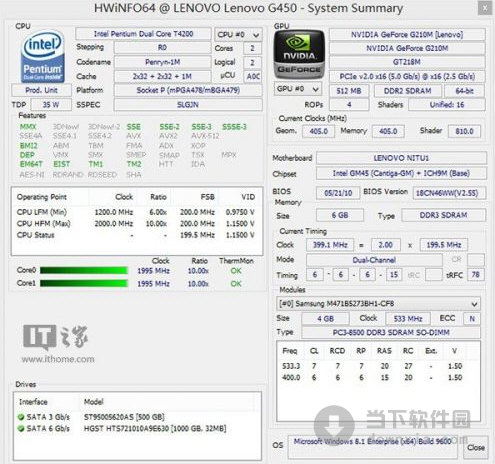This screenshot has height=464, width=495.
Task: Click the EM64T feature label
Action: [x=31, y=164]
